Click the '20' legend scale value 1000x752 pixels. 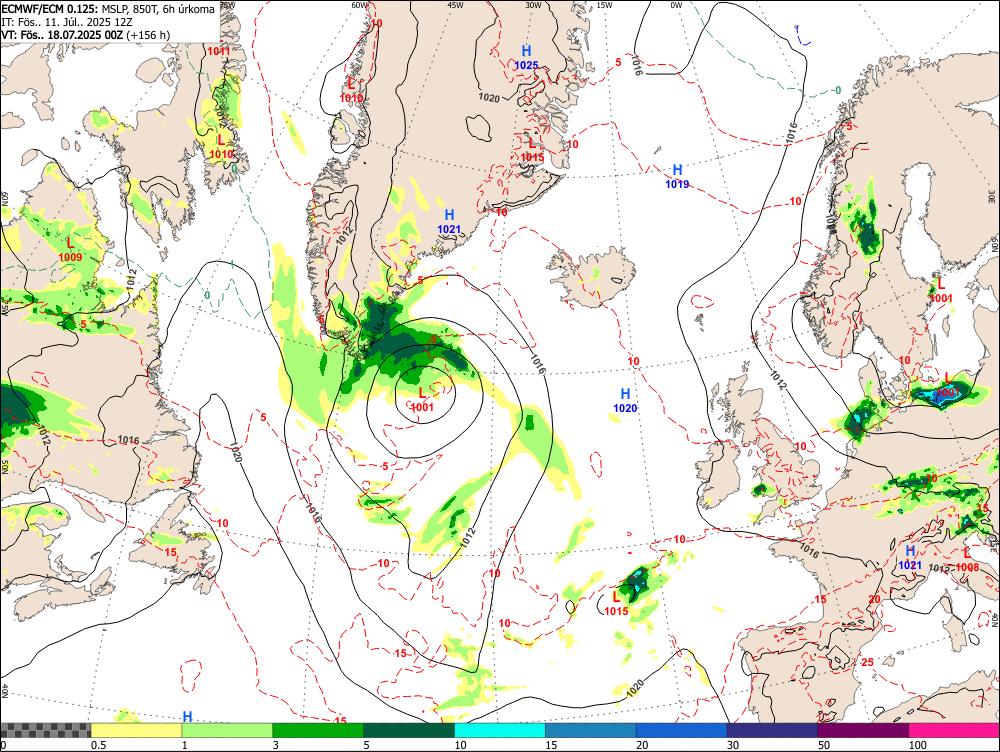pos(642,745)
